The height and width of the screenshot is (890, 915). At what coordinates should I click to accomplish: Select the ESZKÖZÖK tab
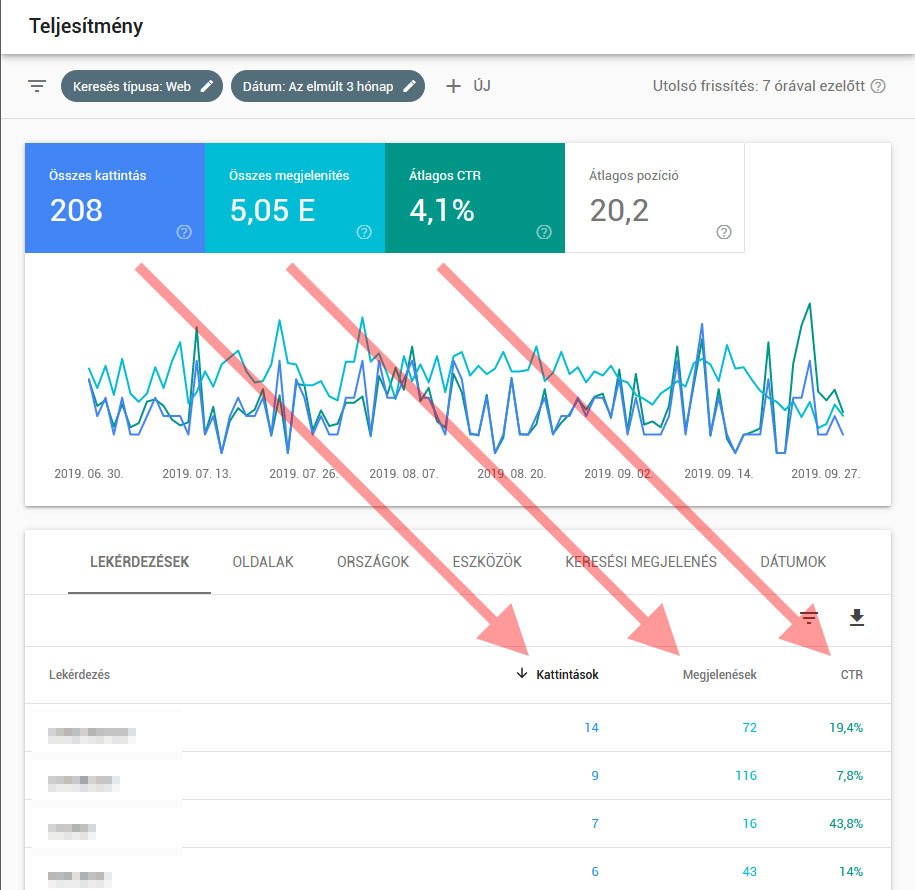[487, 562]
